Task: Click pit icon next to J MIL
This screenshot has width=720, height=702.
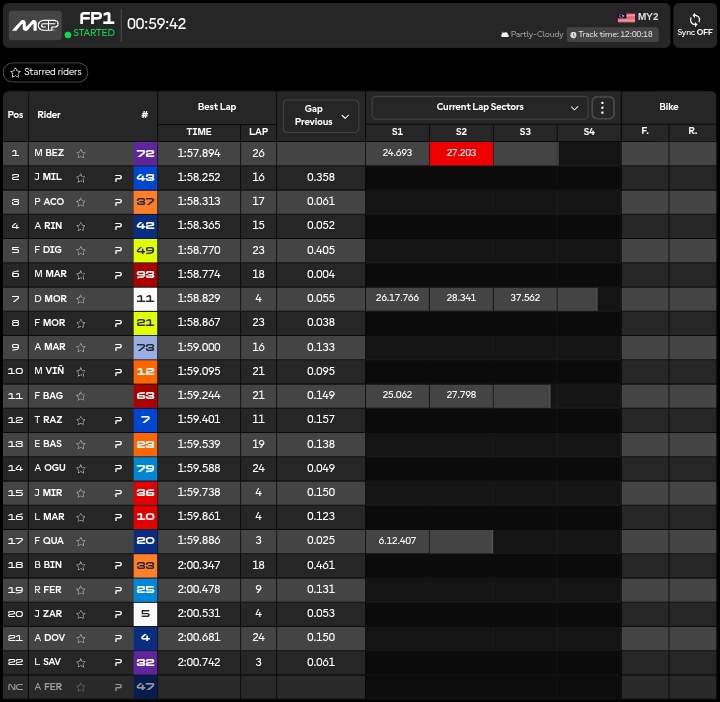Action: pos(117,177)
